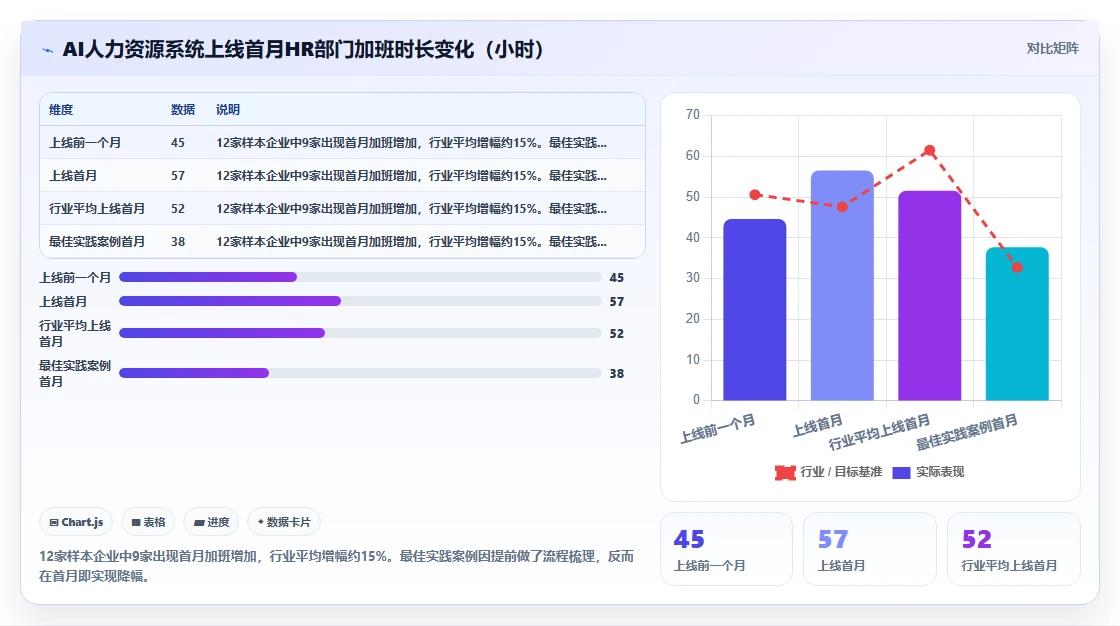Image resolution: width=1120 pixels, height=626 pixels.
Task: Click the 对比矩阵 label in header
Action: (1052, 49)
